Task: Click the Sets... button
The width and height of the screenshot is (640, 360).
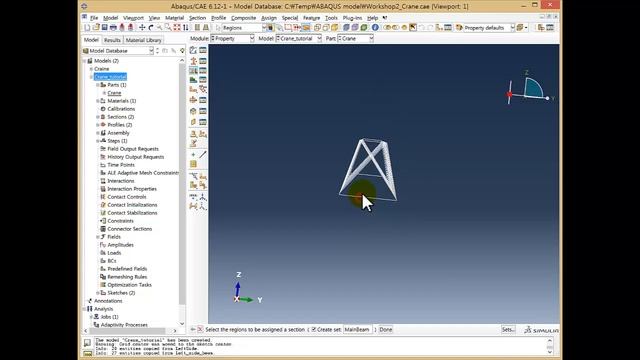Action: coord(508,329)
